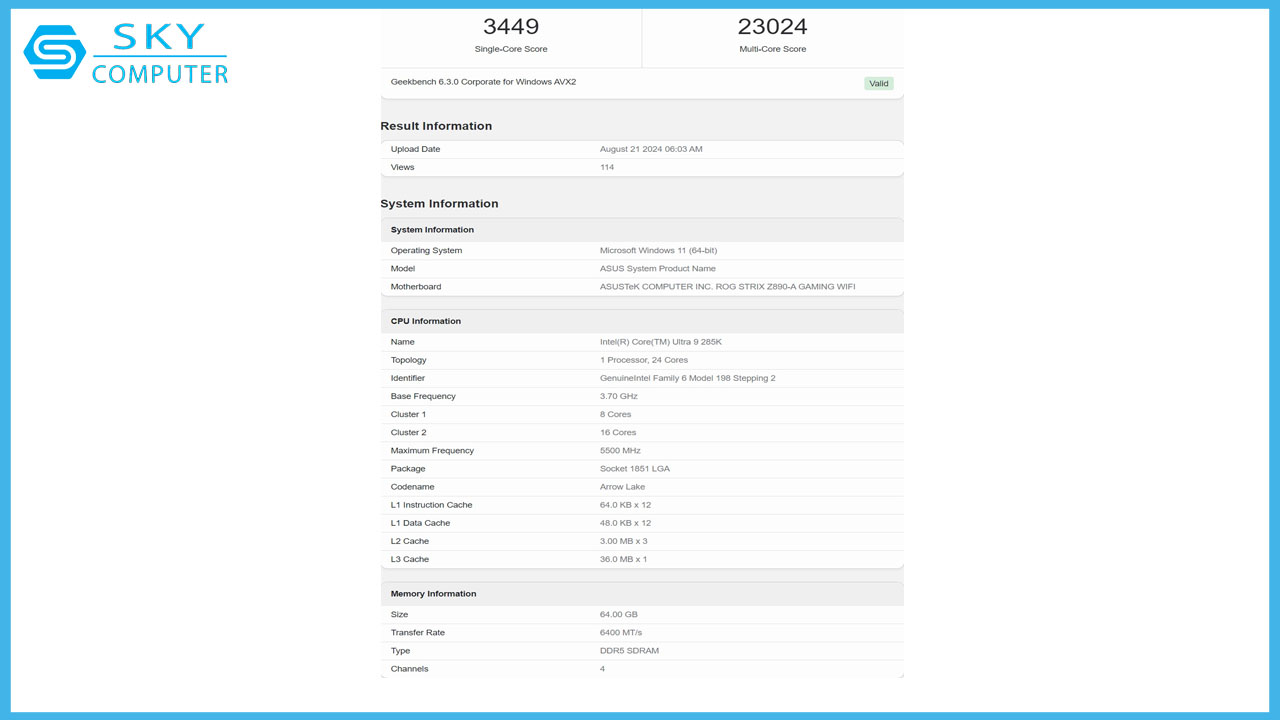Click the ROG STRIX Z890-A motherboard entry
This screenshot has width=1280, height=720.
click(x=727, y=286)
